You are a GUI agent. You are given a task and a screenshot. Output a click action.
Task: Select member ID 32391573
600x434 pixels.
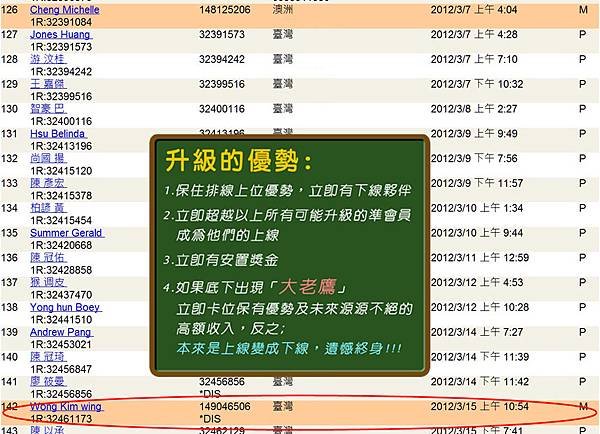pyautogui.click(x=222, y=34)
